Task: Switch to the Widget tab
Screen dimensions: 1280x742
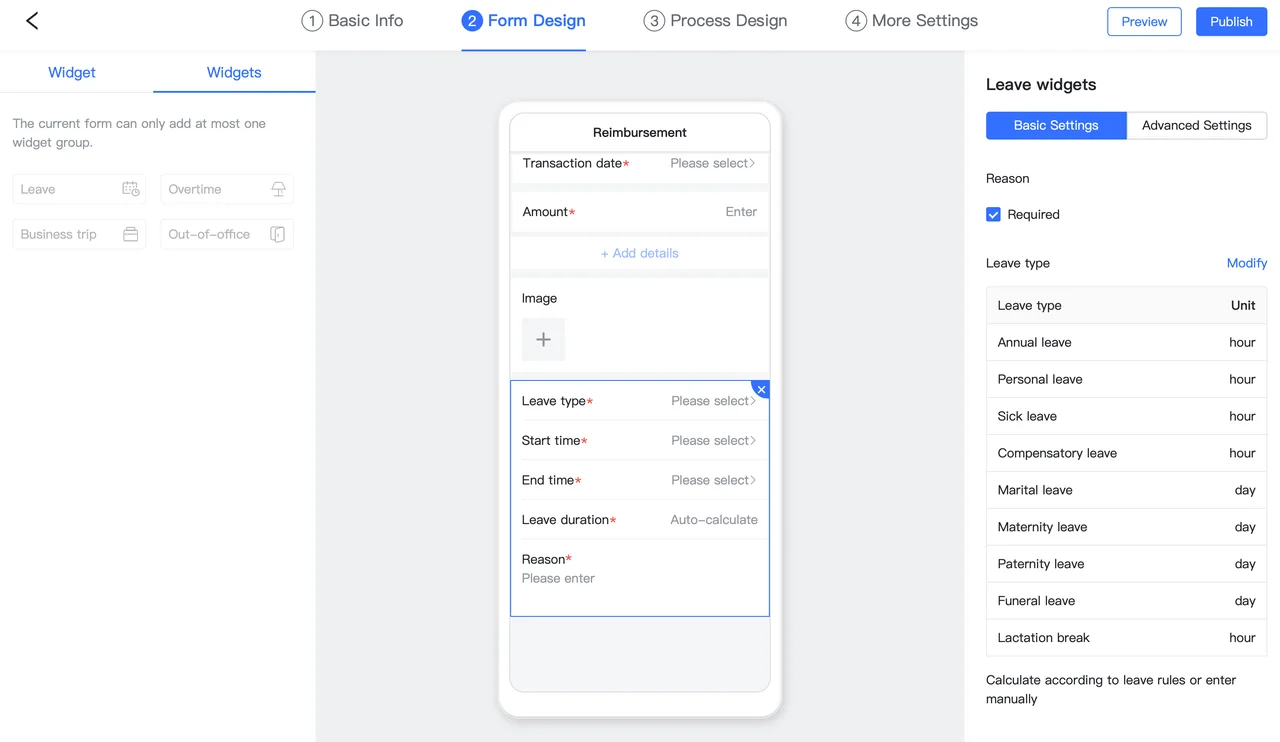Action: (72, 72)
